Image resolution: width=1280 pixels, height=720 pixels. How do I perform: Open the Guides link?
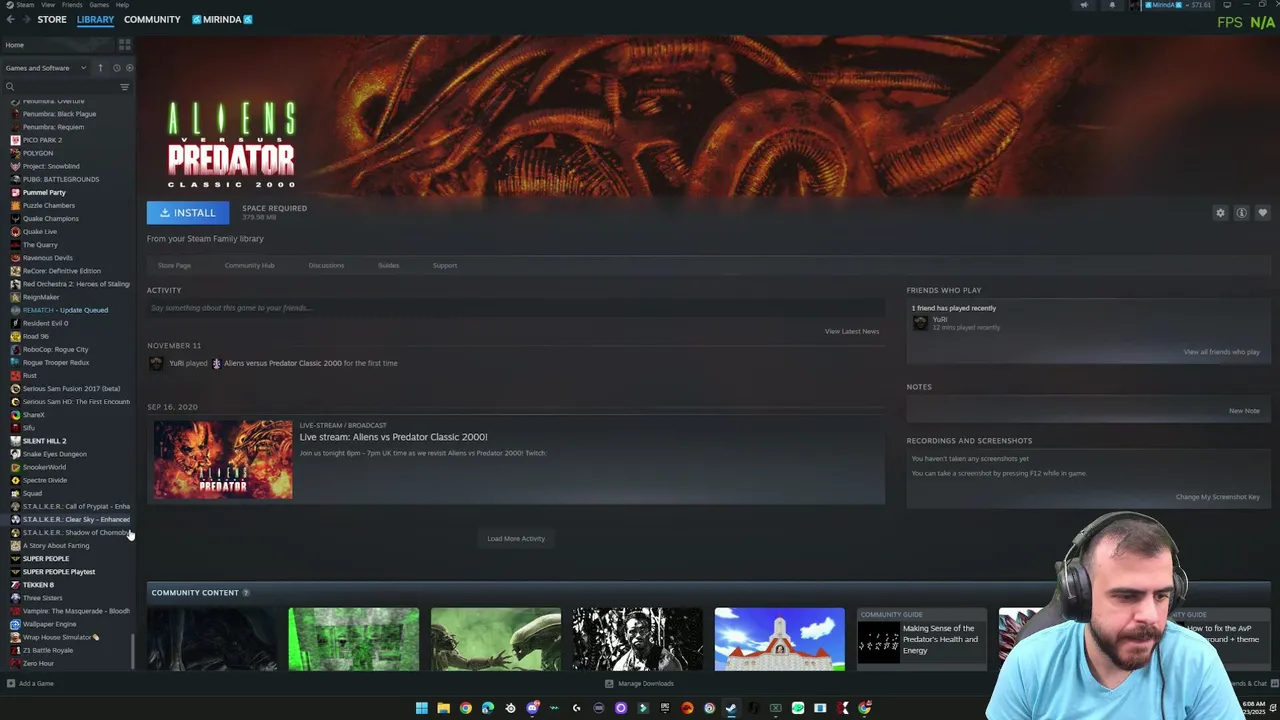pyautogui.click(x=388, y=265)
